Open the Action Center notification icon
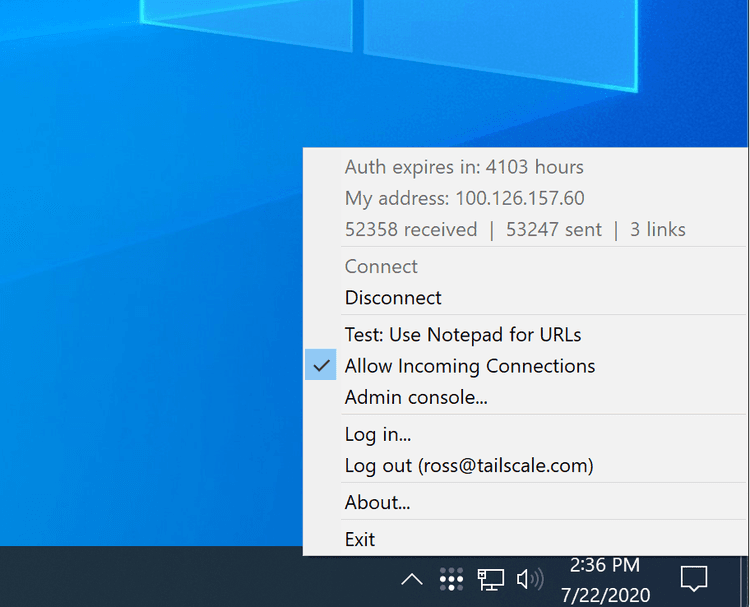 tap(693, 578)
